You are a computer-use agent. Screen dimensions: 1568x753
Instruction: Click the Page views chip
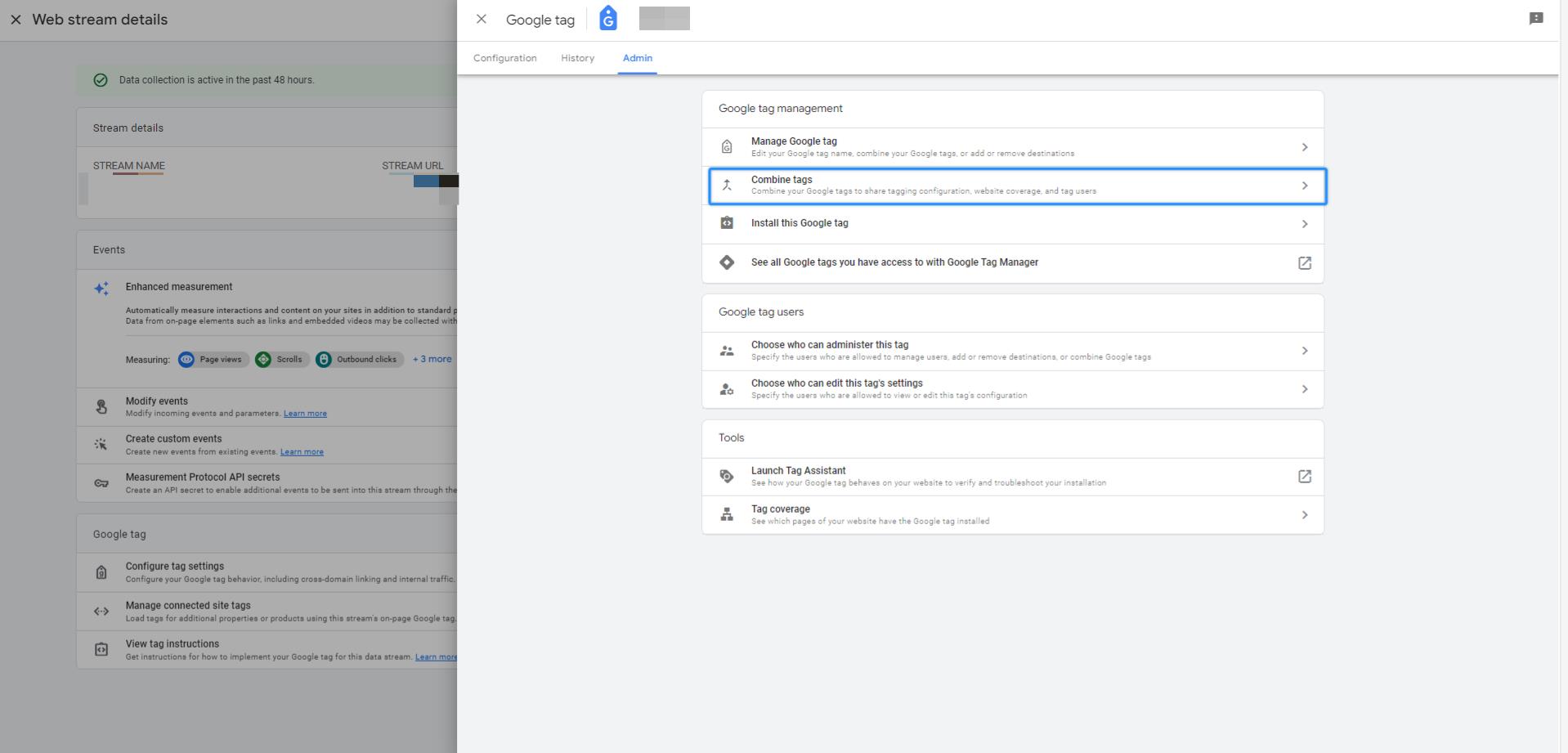[x=213, y=360]
